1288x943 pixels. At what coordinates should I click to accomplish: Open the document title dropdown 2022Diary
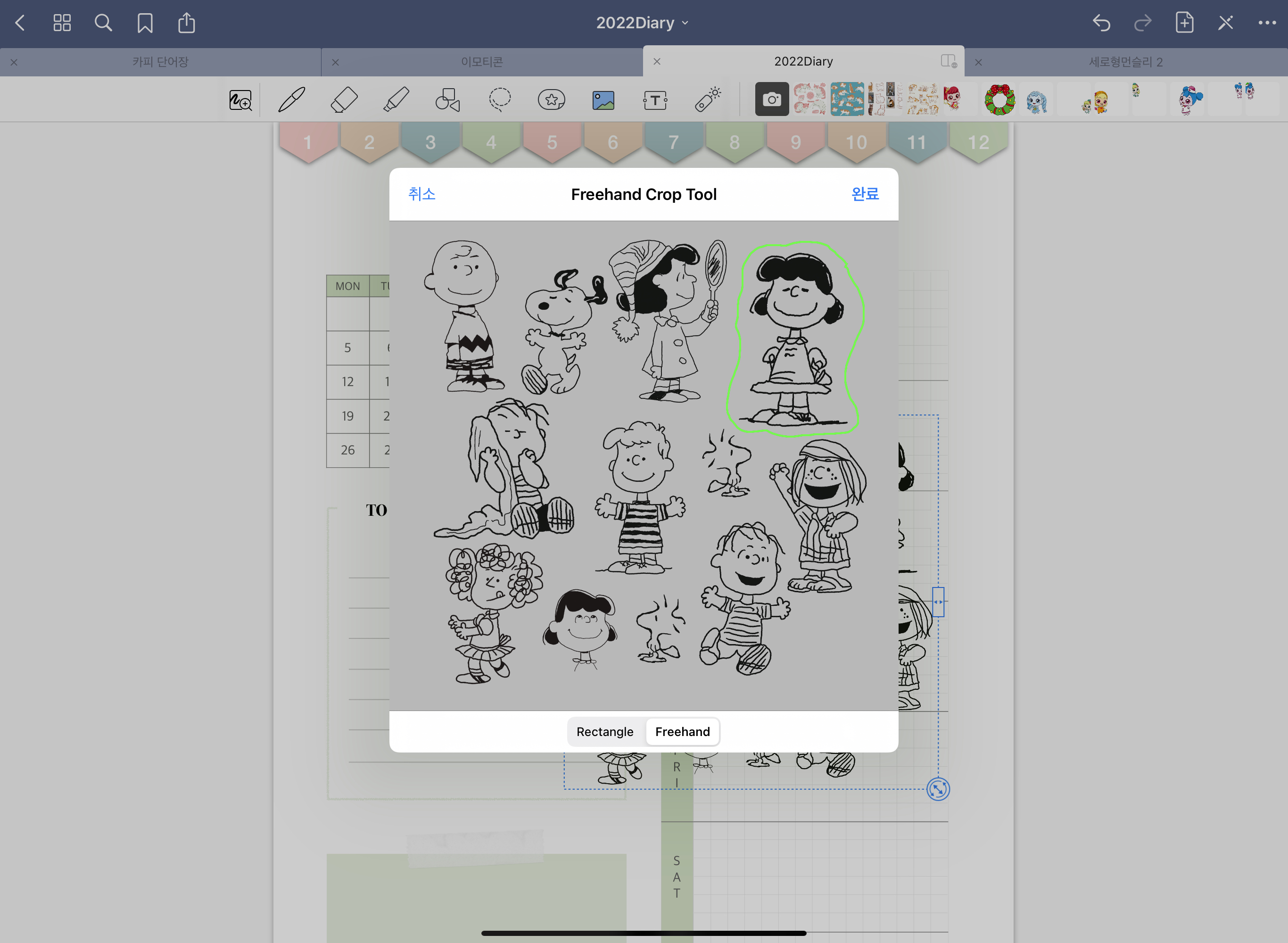(x=643, y=23)
